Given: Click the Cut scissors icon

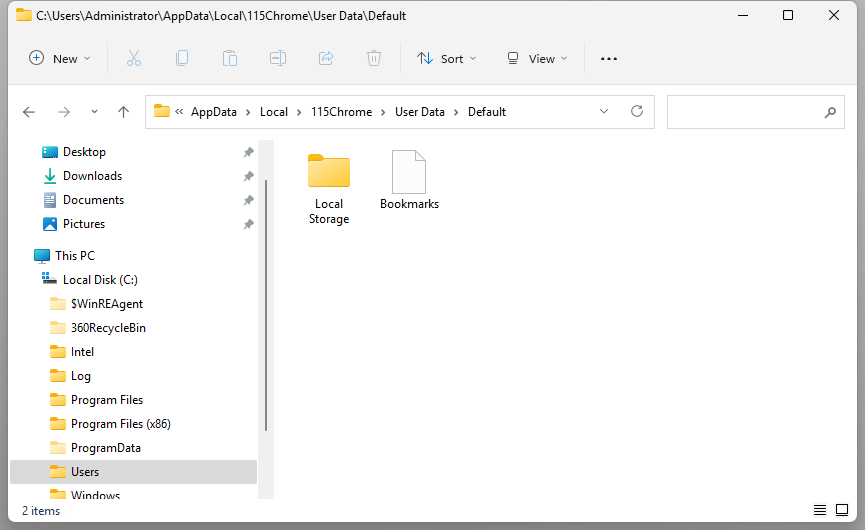Looking at the screenshot, I should tap(134, 58).
